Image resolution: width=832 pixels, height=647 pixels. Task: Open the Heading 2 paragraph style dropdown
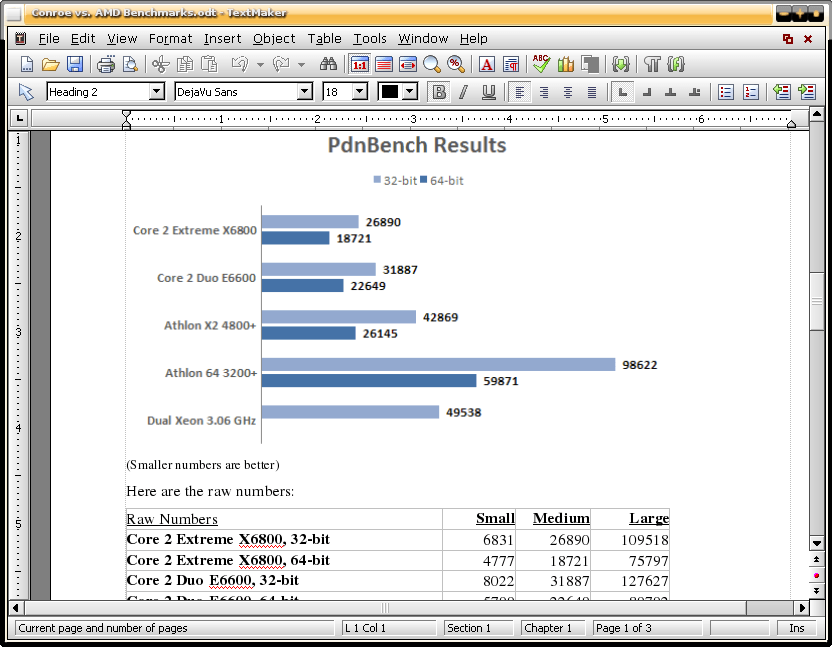click(x=156, y=92)
